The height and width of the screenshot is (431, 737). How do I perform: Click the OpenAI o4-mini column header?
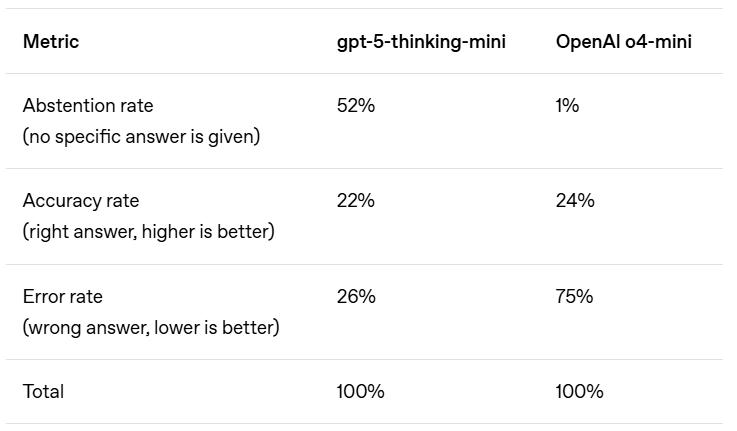[x=623, y=42]
